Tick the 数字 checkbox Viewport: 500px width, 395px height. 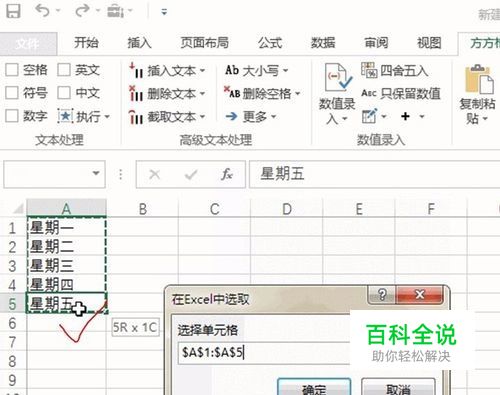12,116
